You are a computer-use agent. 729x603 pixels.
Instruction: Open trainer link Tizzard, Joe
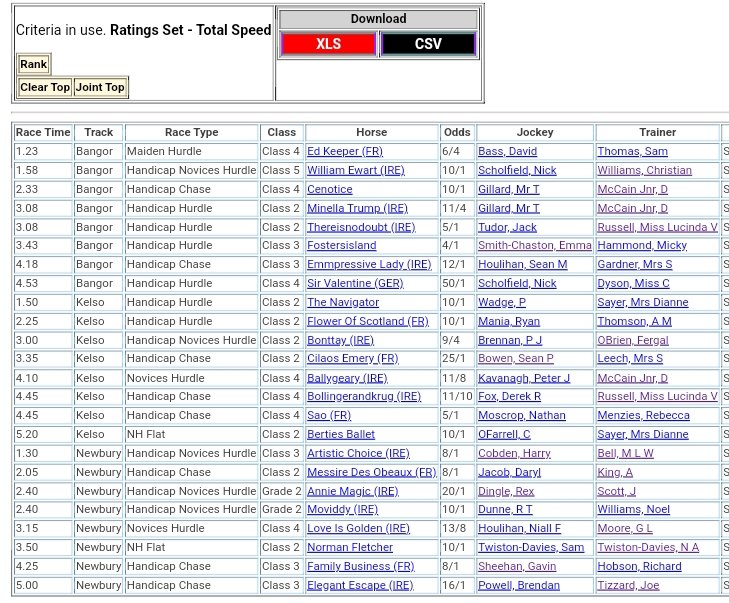[x=628, y=585]
